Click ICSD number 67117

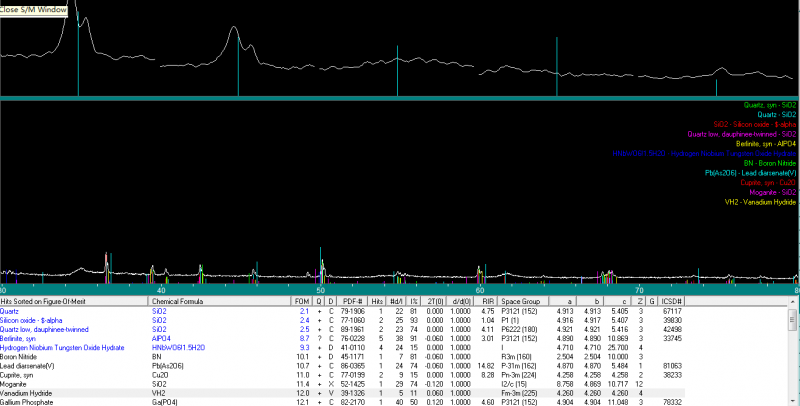[672, 311]
